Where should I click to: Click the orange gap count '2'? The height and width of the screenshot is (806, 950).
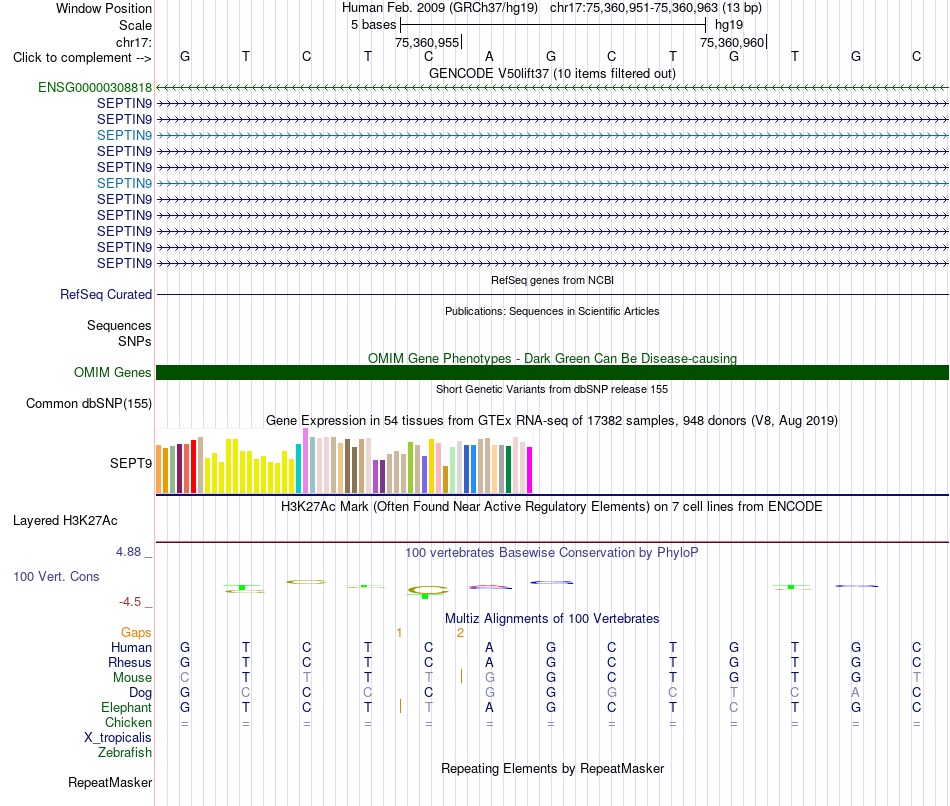coord(460,633)
